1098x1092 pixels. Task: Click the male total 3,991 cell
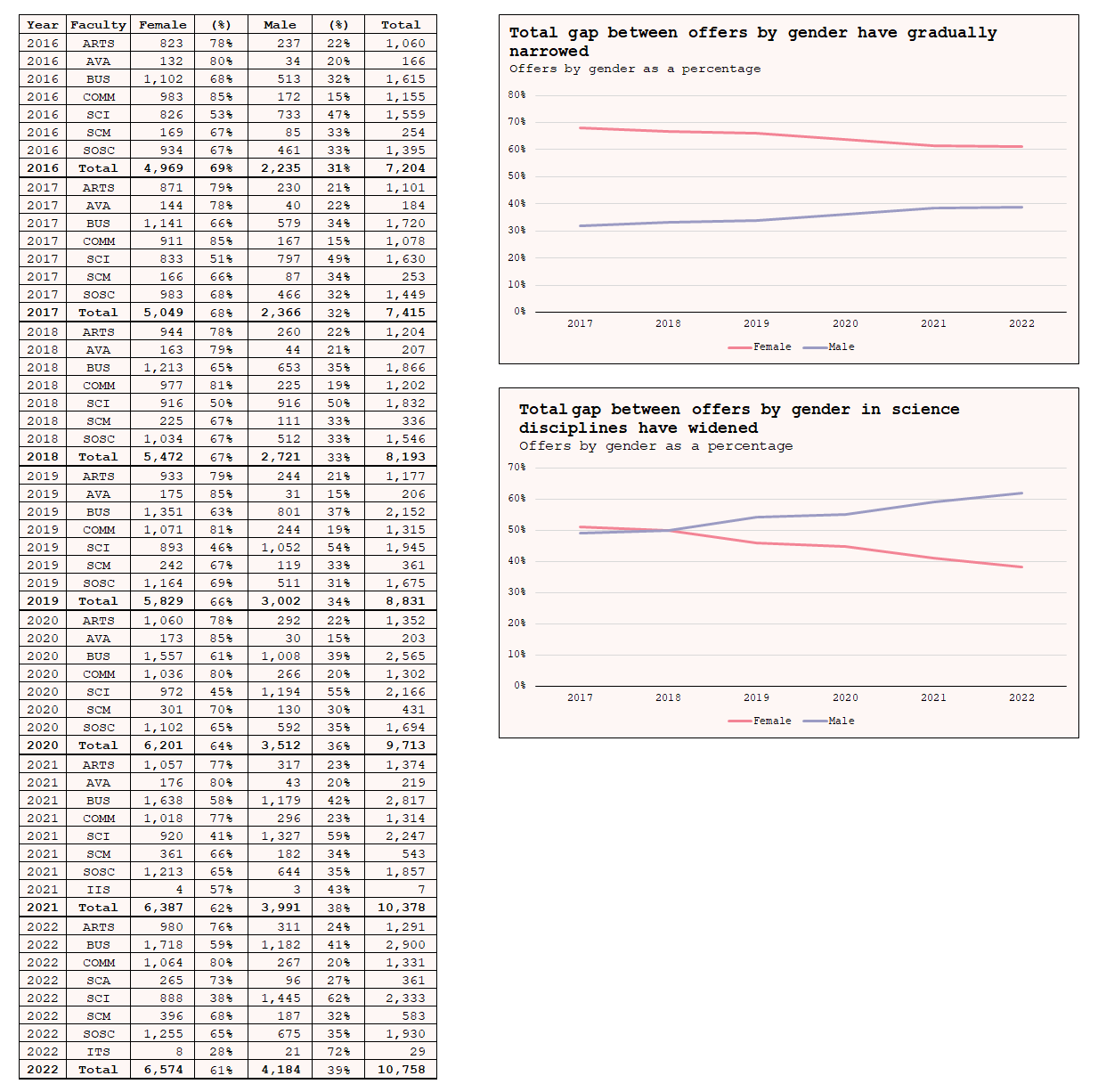(x=280, y=908)
